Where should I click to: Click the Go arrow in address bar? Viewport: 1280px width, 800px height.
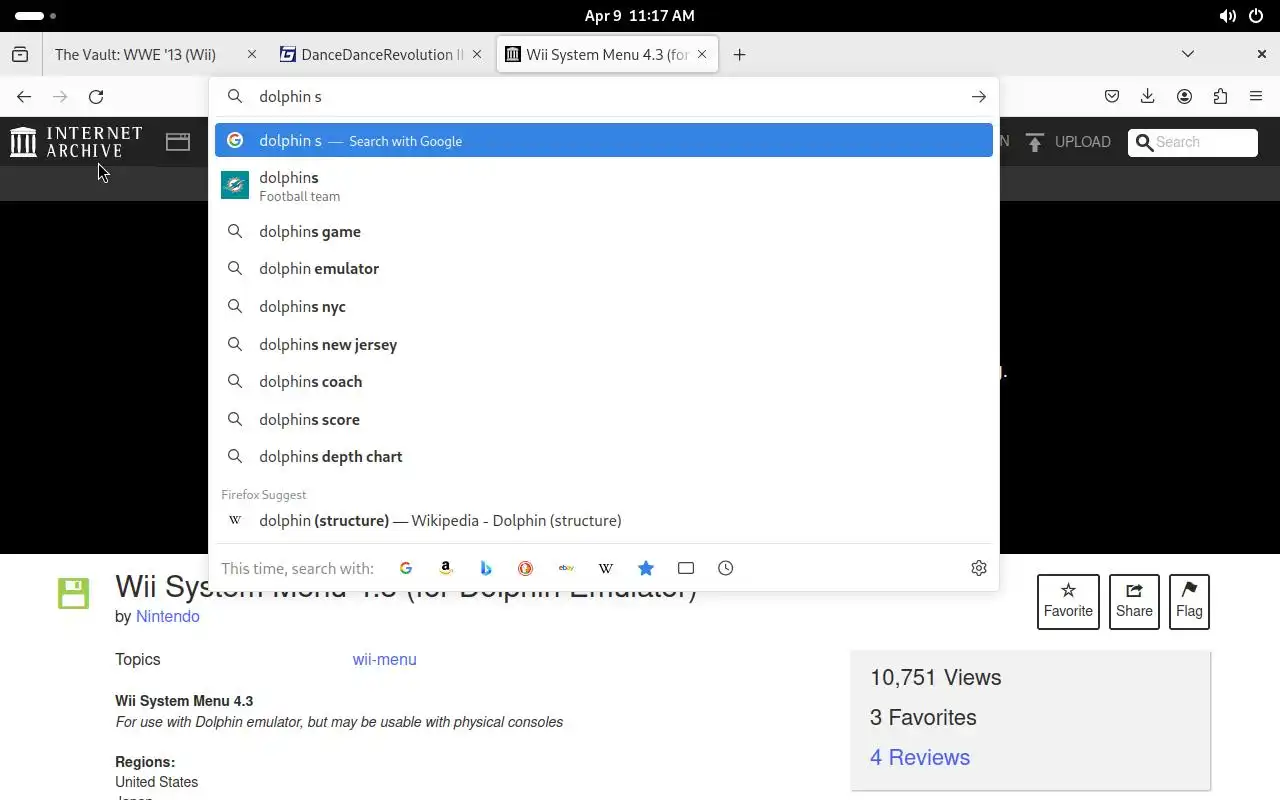(x=978, y=97)
